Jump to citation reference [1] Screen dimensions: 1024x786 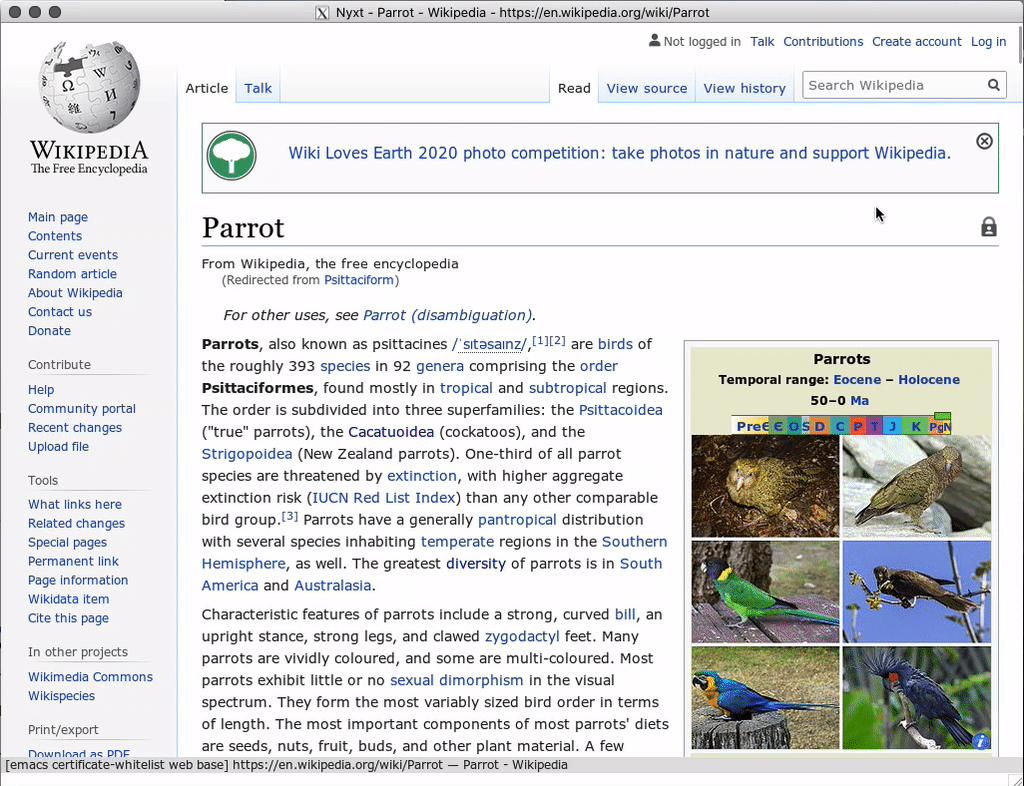[x=540, y=340]
